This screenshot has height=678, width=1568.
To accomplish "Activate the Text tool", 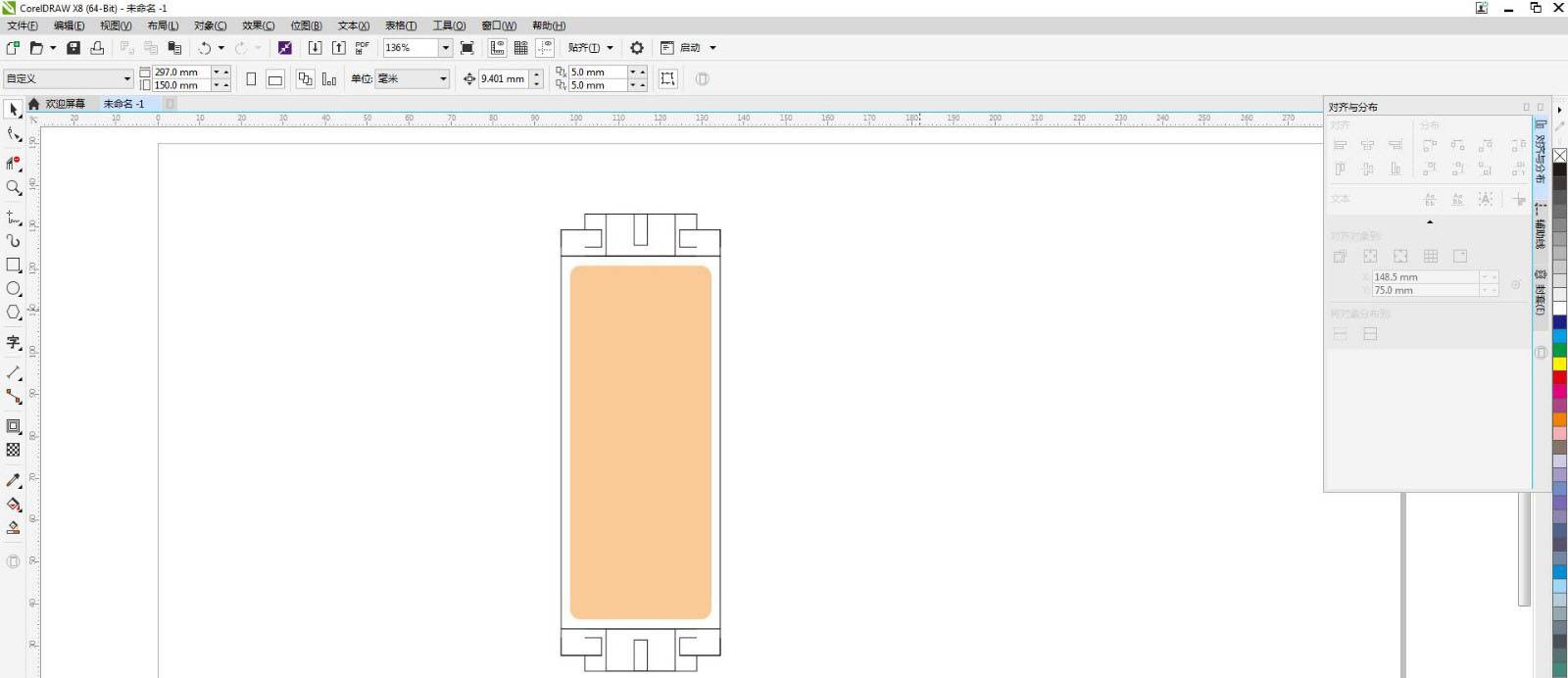I will (14, 342).
